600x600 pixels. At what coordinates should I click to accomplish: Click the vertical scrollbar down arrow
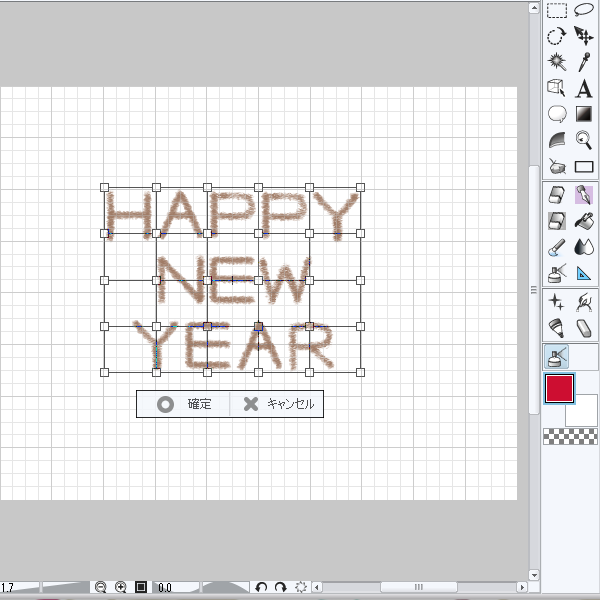click(534, 575)
